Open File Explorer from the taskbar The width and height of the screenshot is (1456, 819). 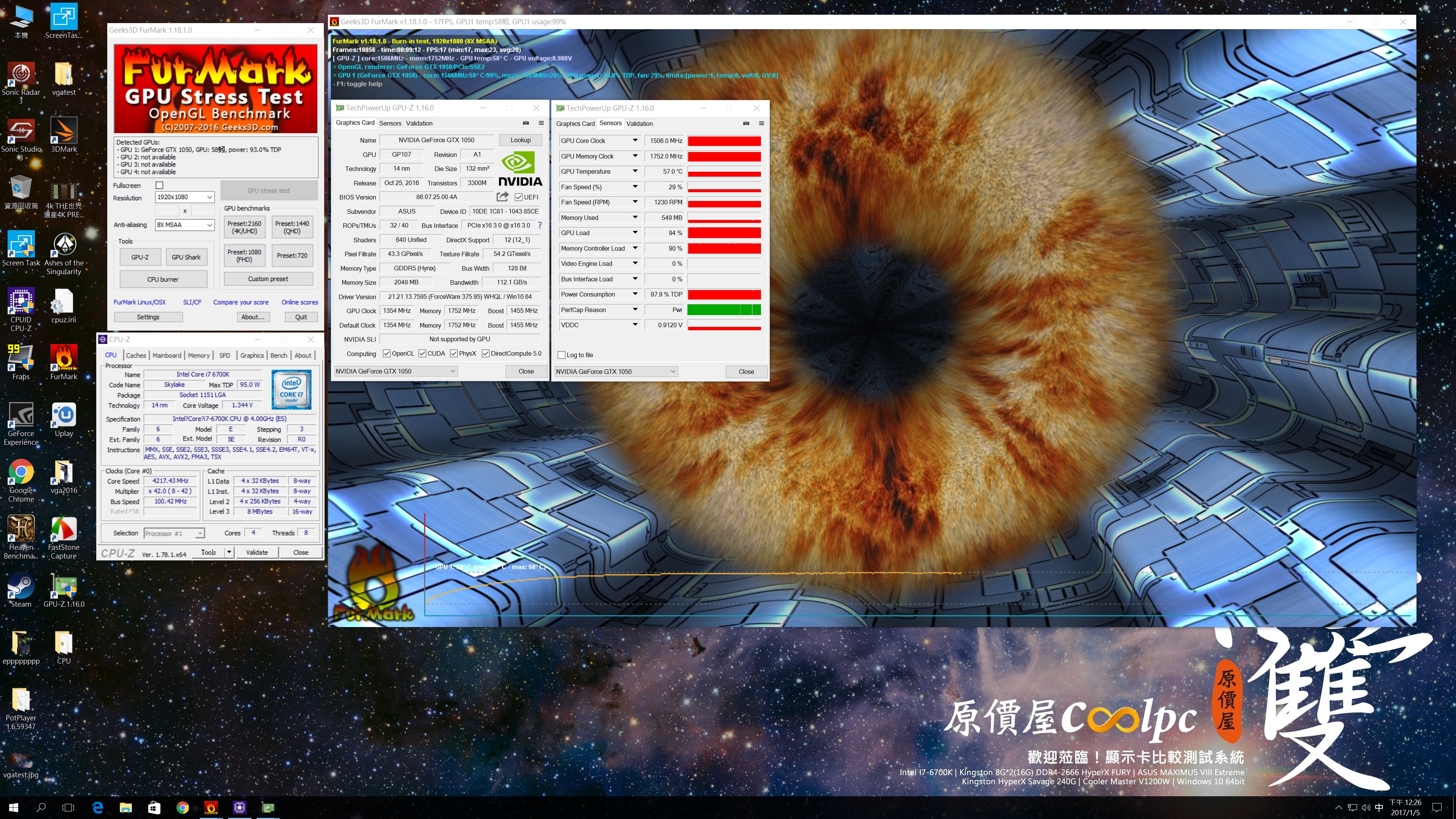point(126,808)
